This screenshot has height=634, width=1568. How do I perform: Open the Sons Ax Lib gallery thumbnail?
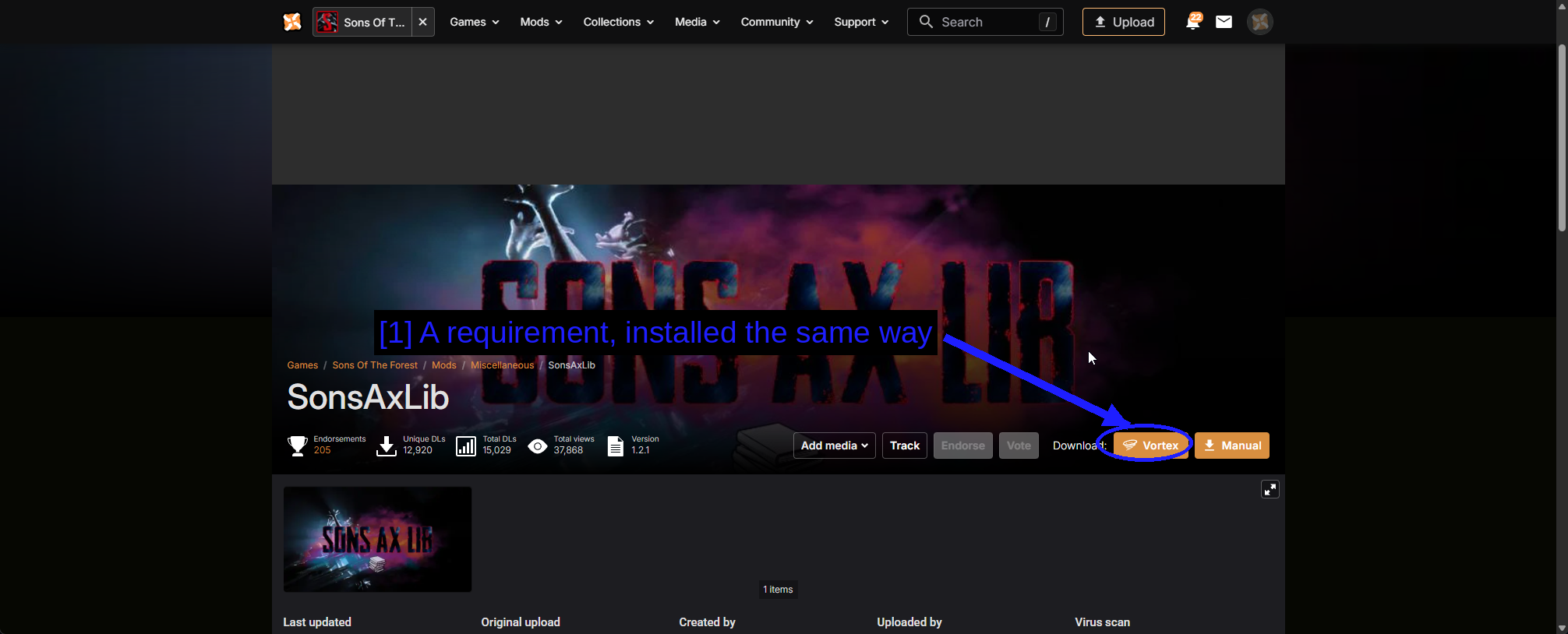377,539
